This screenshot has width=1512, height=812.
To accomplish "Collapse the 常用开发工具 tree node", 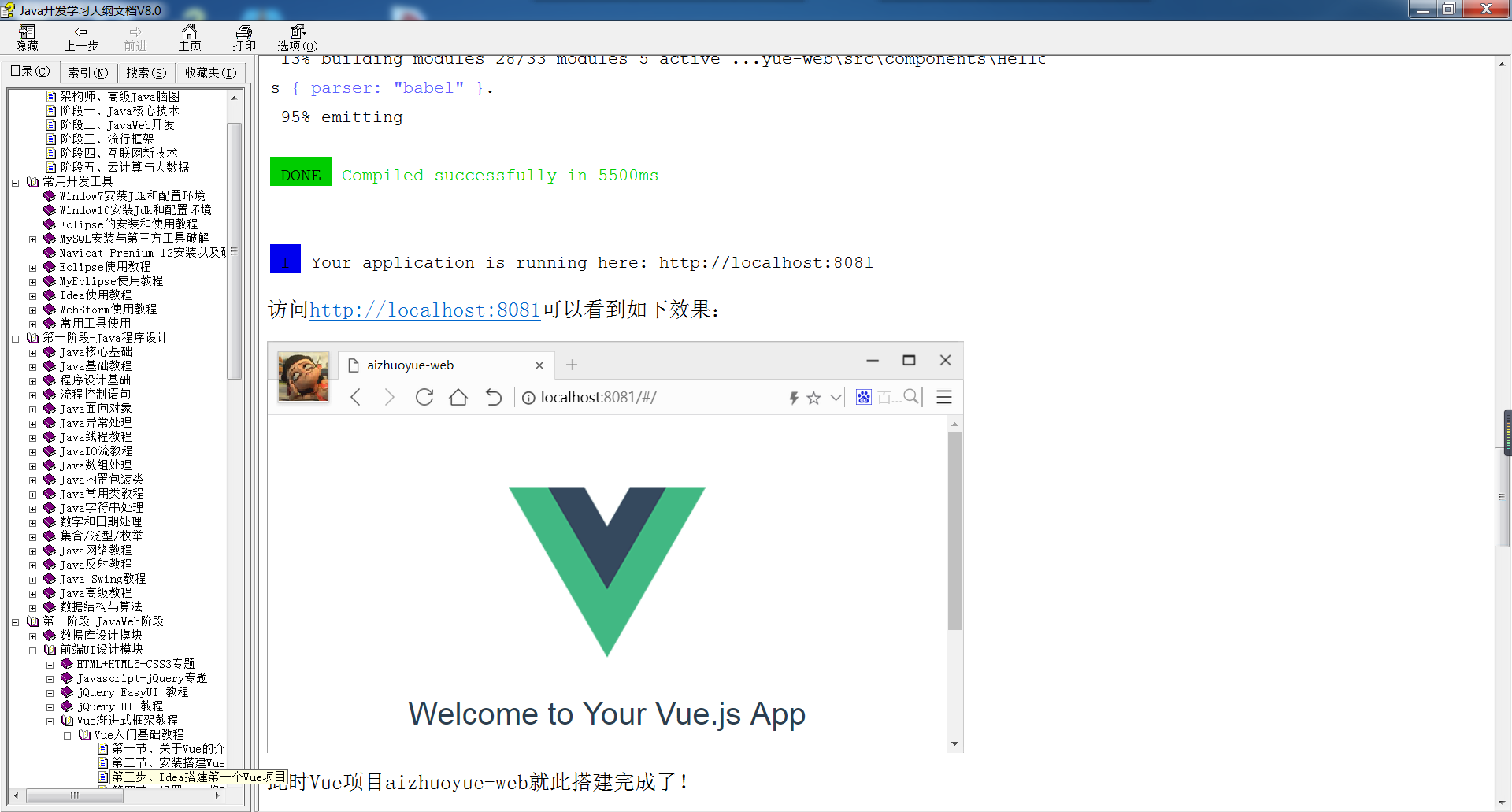I will pyautogui.click(x=15, y=182).
